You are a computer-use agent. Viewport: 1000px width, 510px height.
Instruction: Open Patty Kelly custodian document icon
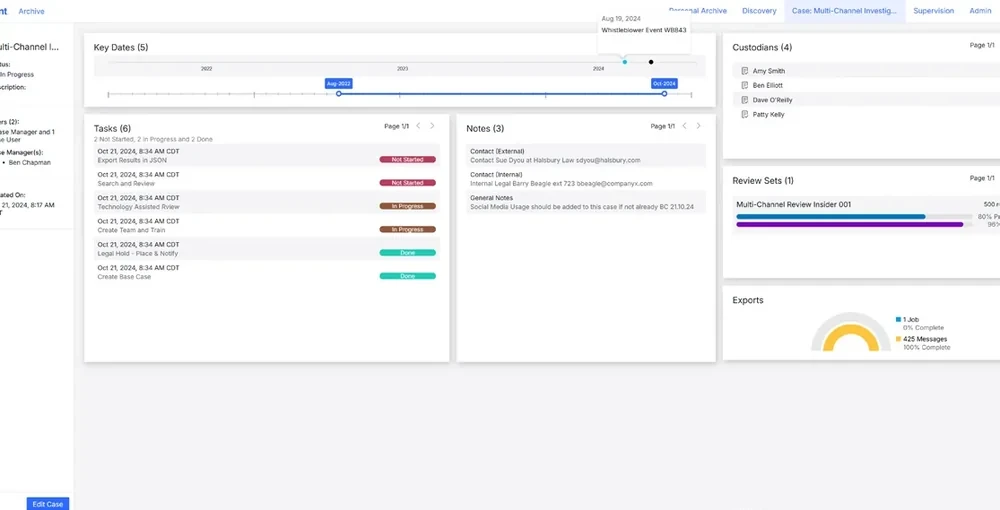(744, 115)
